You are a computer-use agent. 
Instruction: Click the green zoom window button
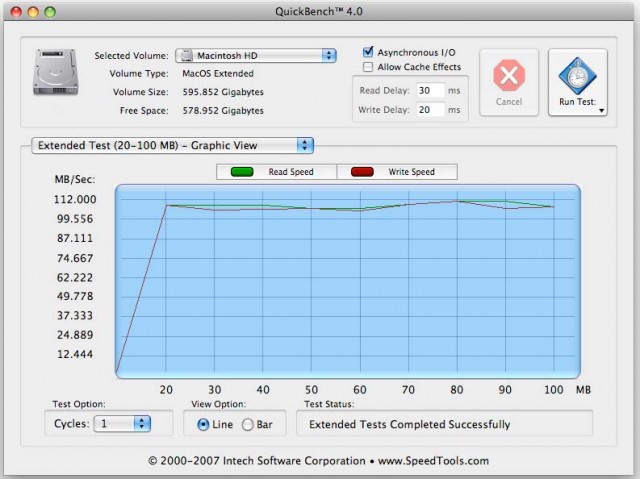tap(50, 11)
